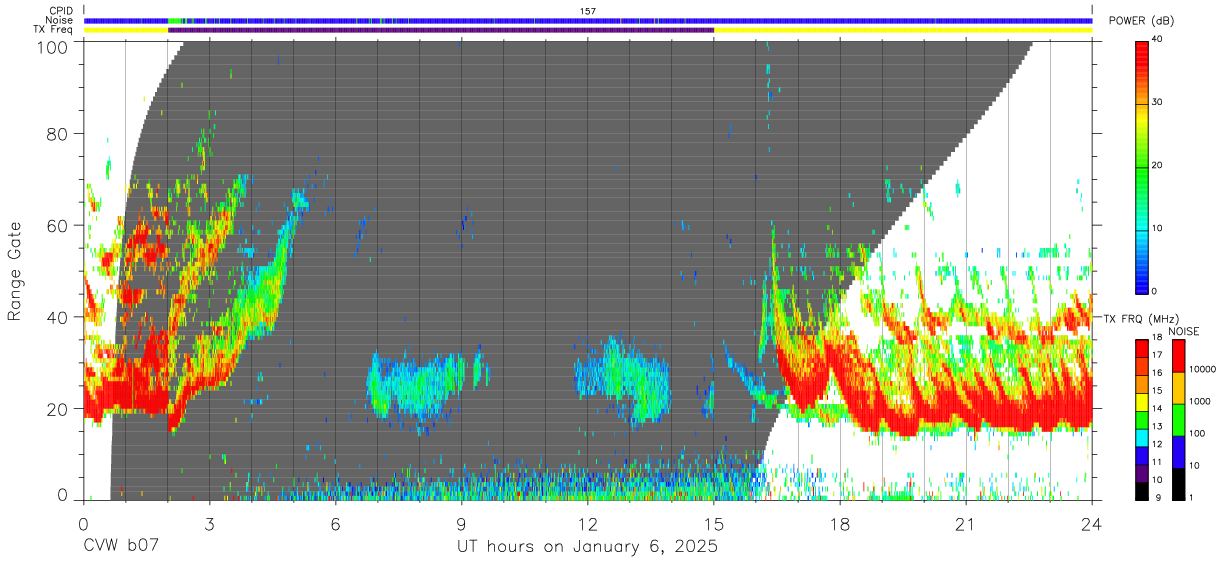This screenshot has width=1228, height=567.
Task: Click the '12' tick on the UT hours axis
Action: coord(588,524)
